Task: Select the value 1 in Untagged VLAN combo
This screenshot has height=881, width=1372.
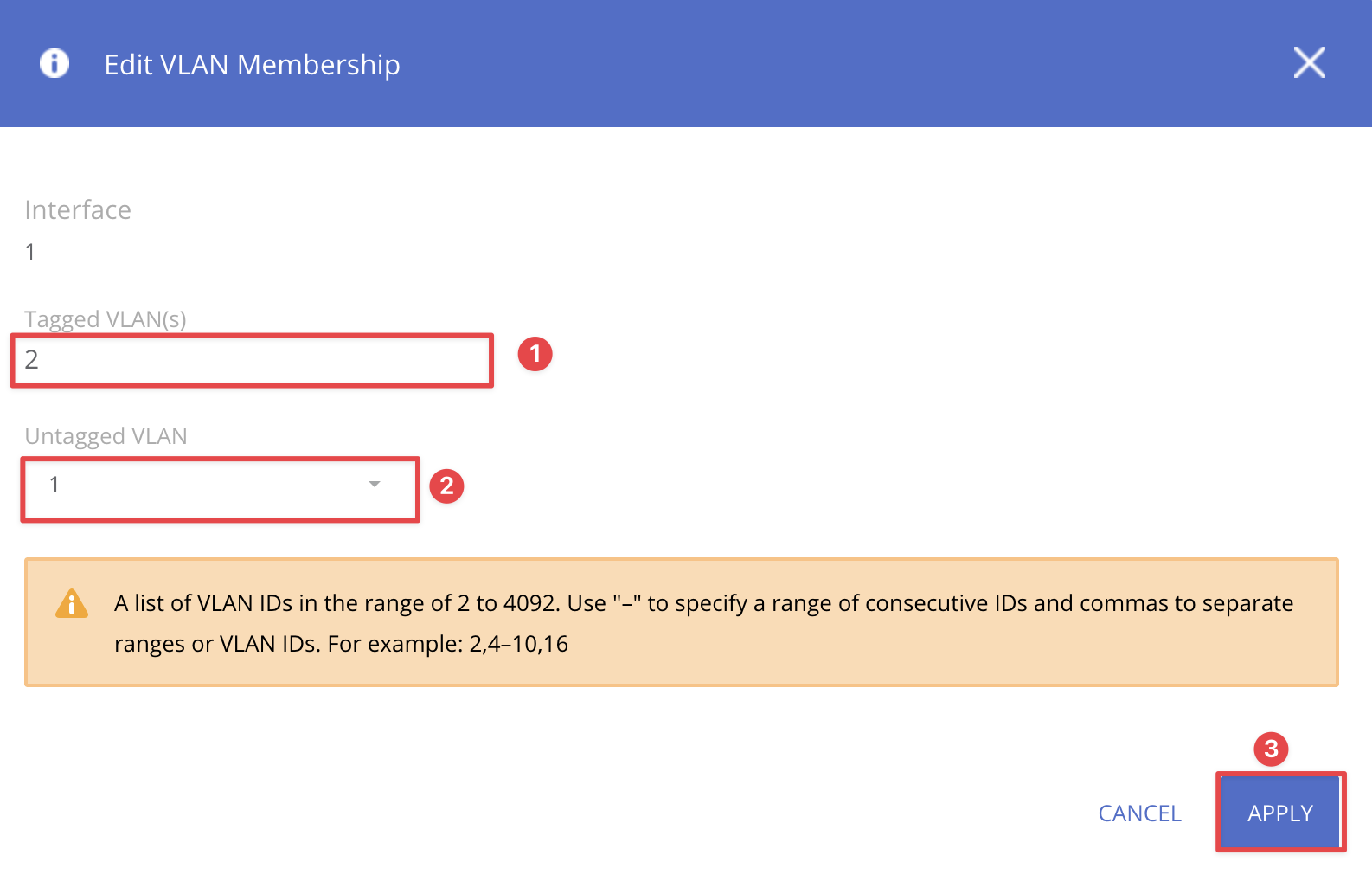Action: [54, 485]
